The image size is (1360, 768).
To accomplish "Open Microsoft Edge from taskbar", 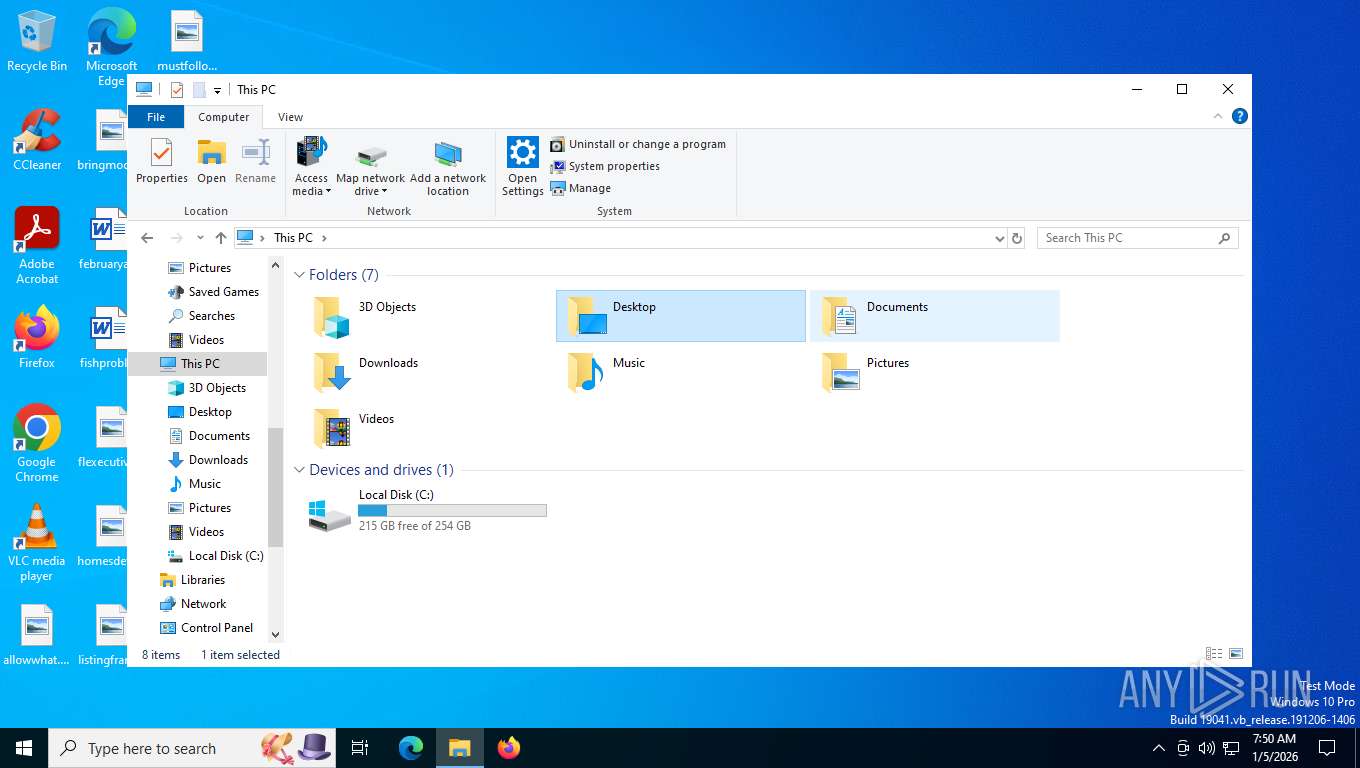I will (x=411, y=748).
